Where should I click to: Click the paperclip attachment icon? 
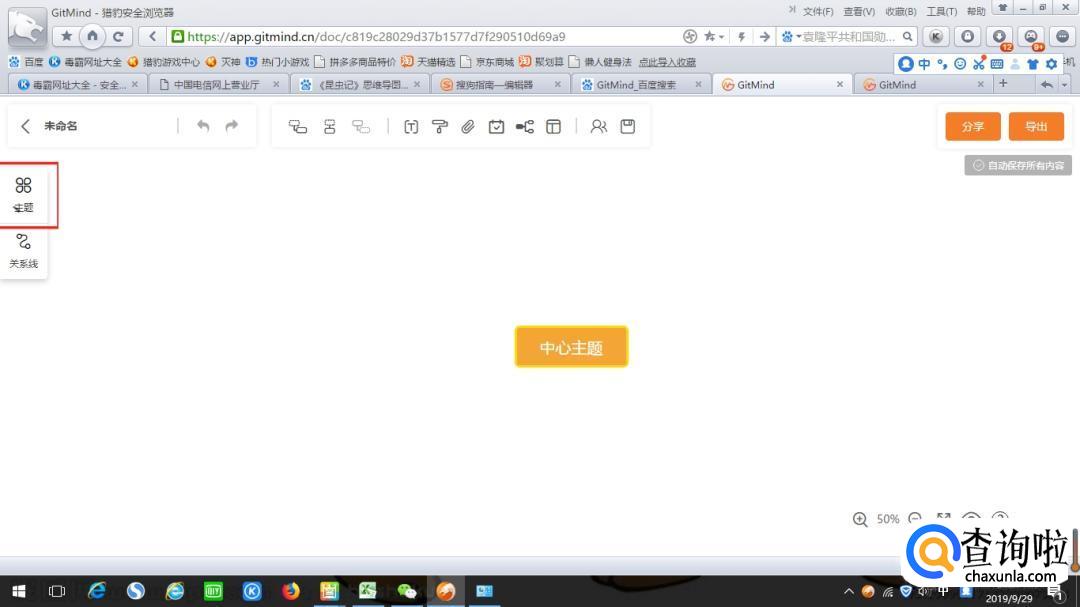468,127
